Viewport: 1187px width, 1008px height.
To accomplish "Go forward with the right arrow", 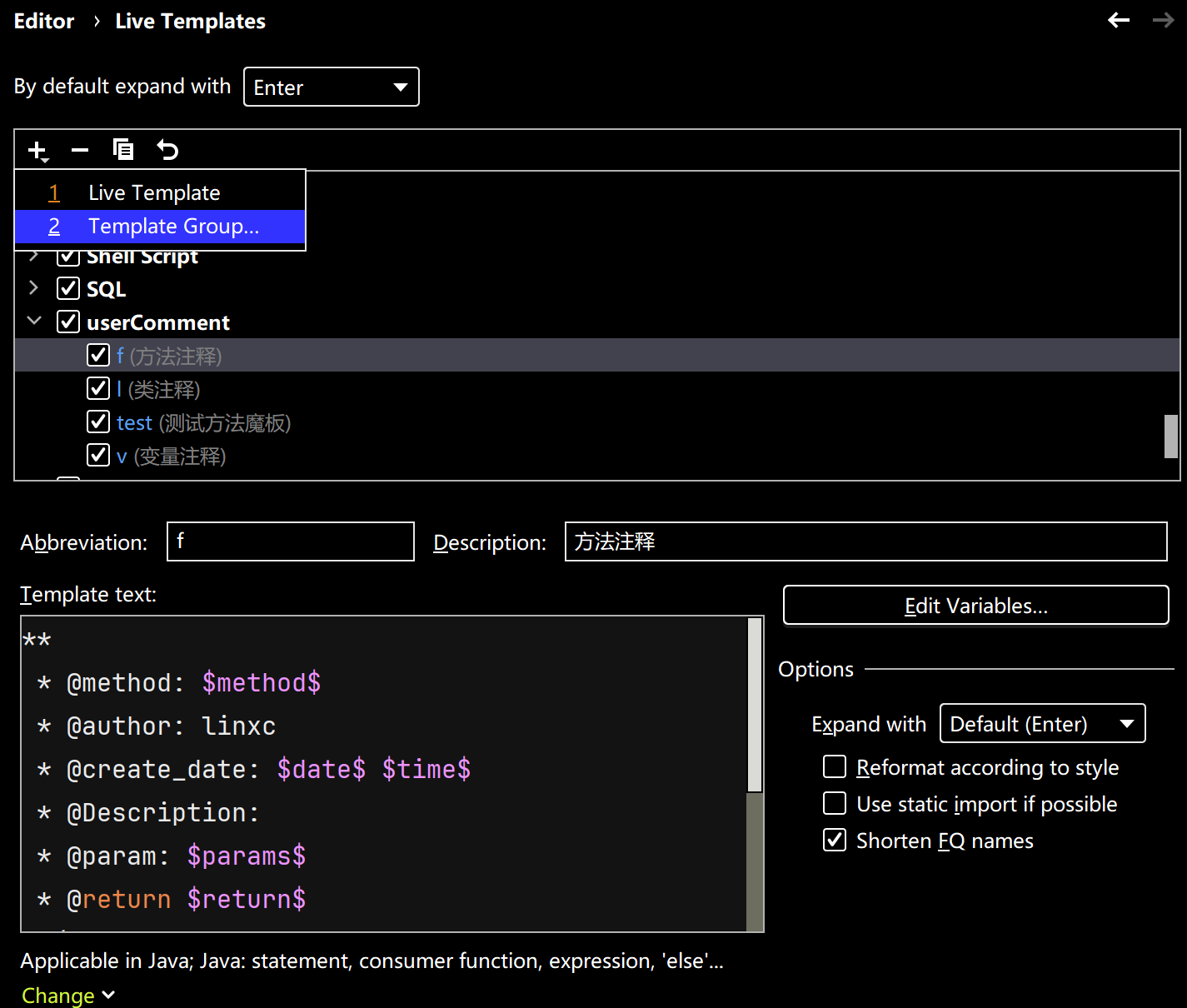I will [1163, 20].
